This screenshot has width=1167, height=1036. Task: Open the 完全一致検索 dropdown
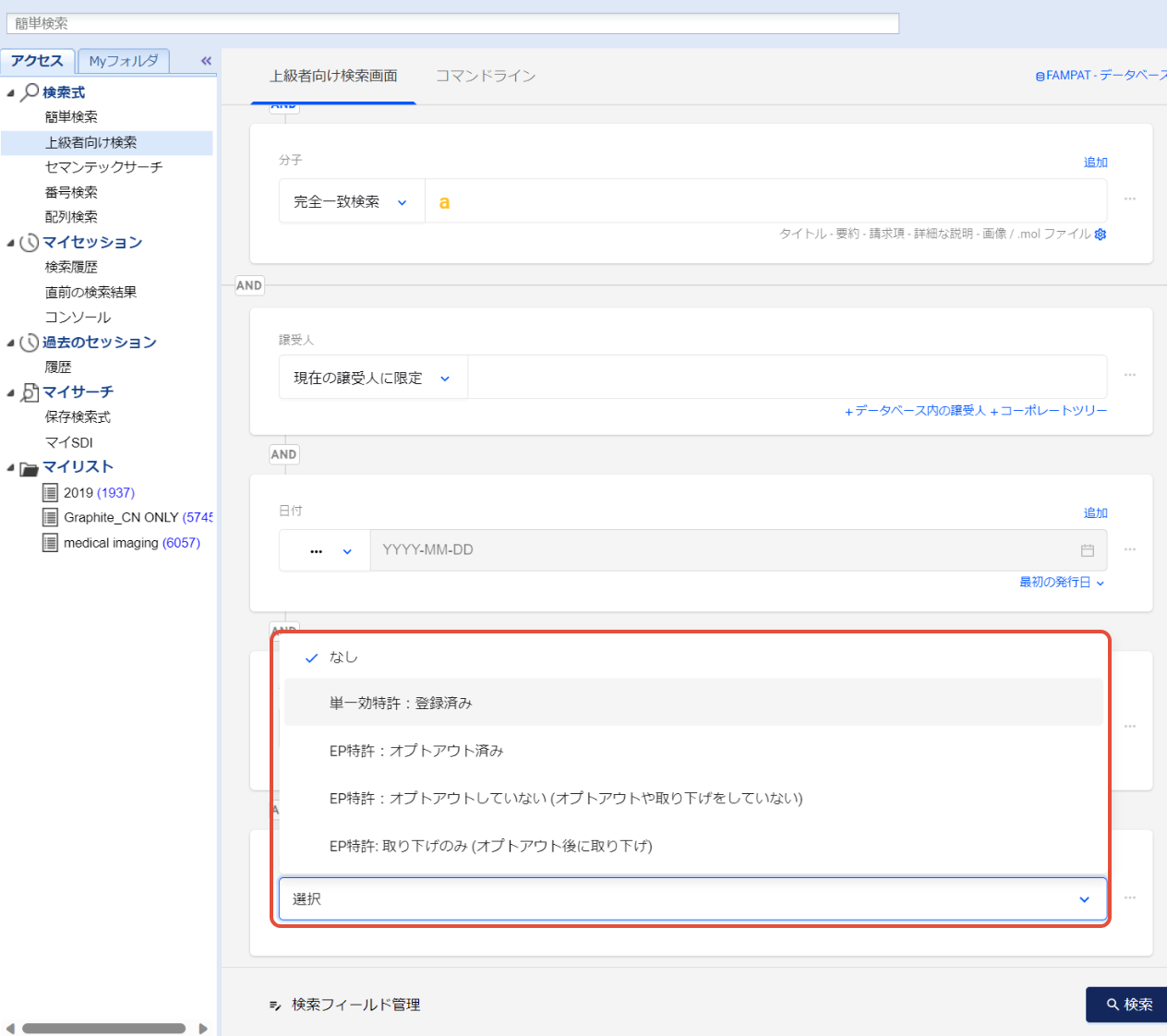pyautogui.click(x=352, y=201)
